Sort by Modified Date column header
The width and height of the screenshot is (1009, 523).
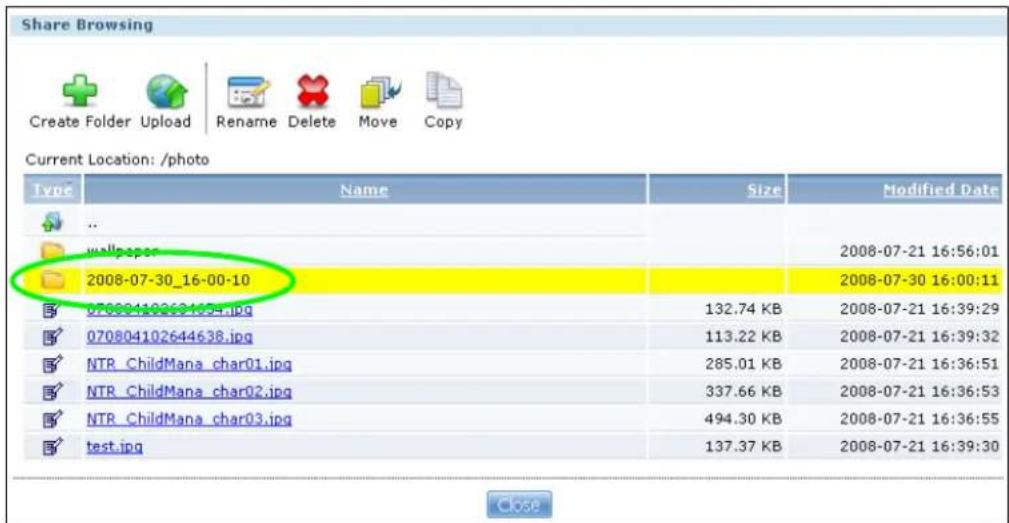(941, 190)
